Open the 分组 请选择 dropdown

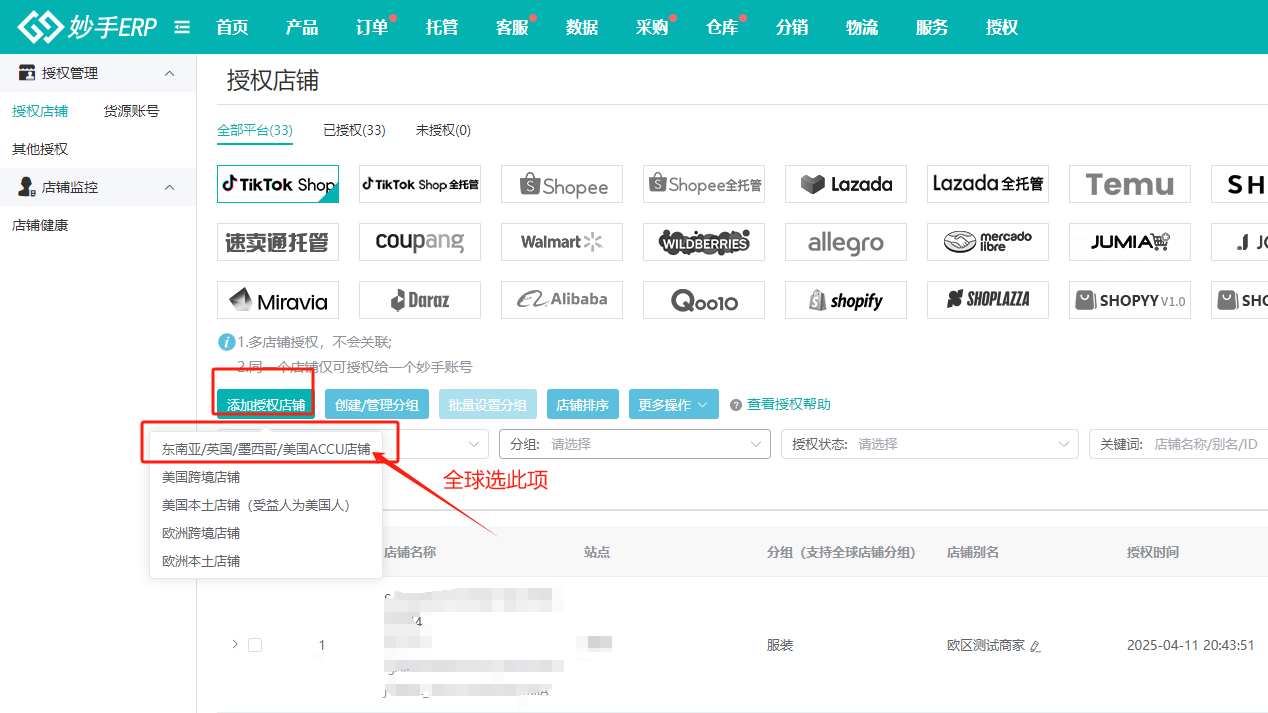coord(635,444)
